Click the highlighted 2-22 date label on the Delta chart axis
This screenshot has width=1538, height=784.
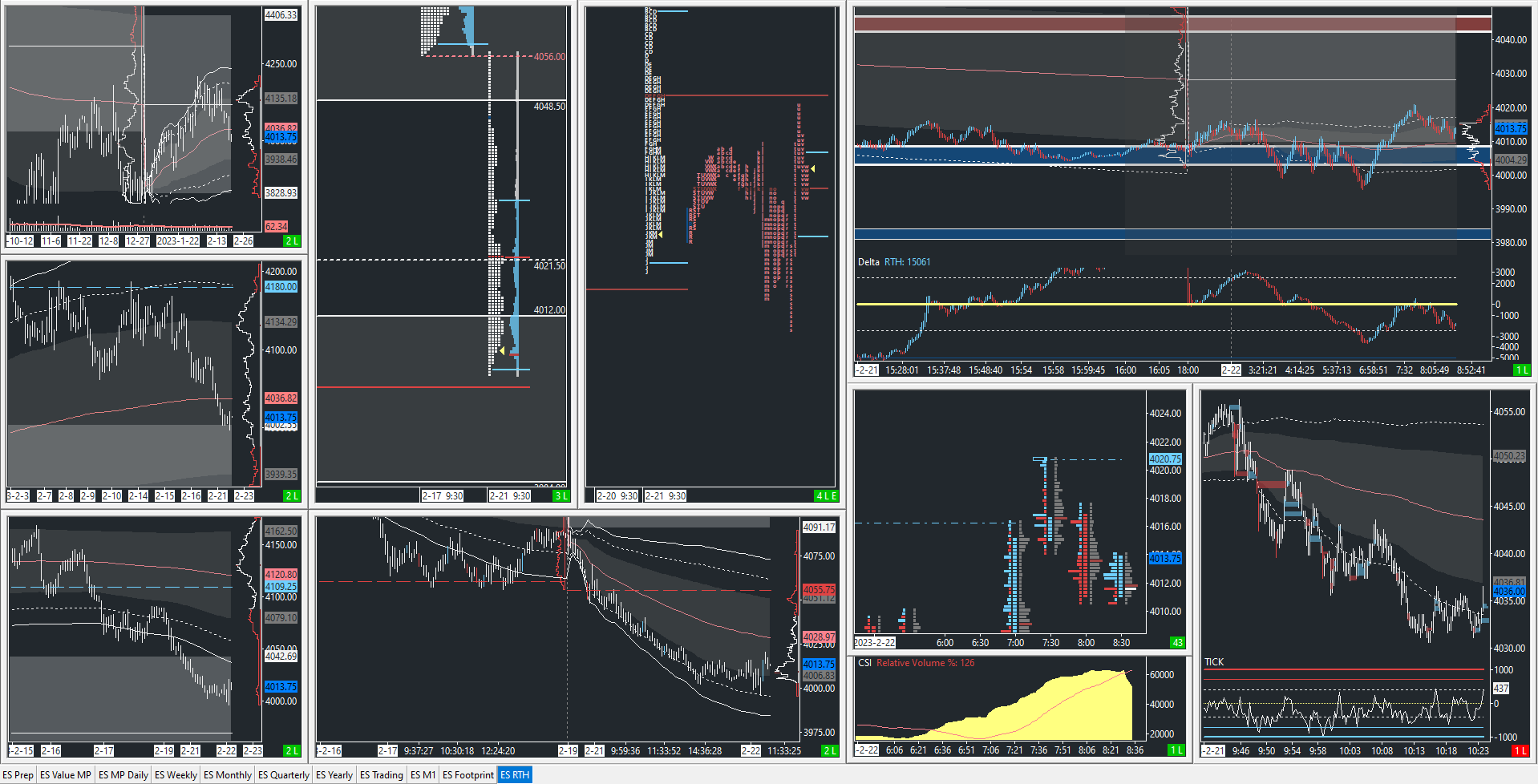[1229, 370]
